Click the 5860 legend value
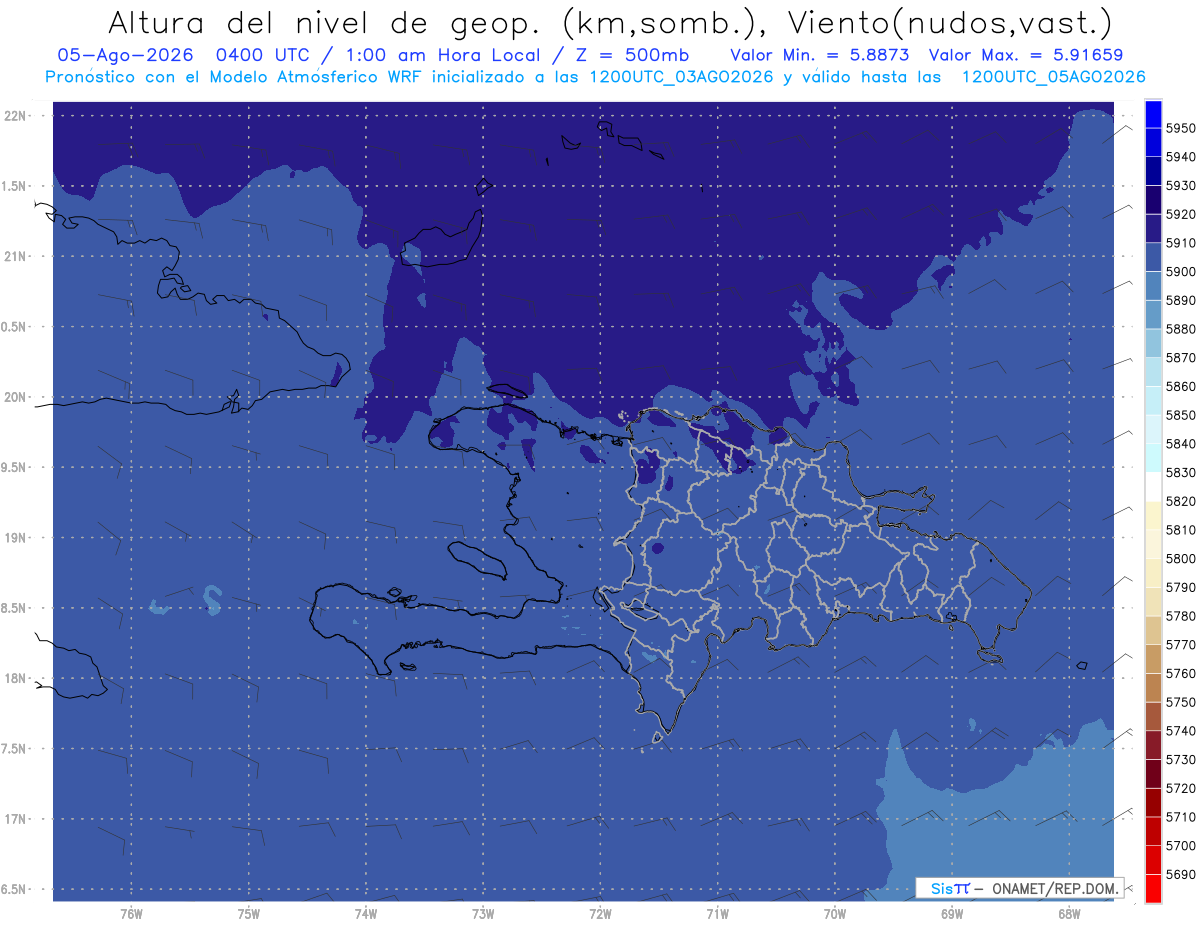1200x927 pixels. [x=1180, y=387]
